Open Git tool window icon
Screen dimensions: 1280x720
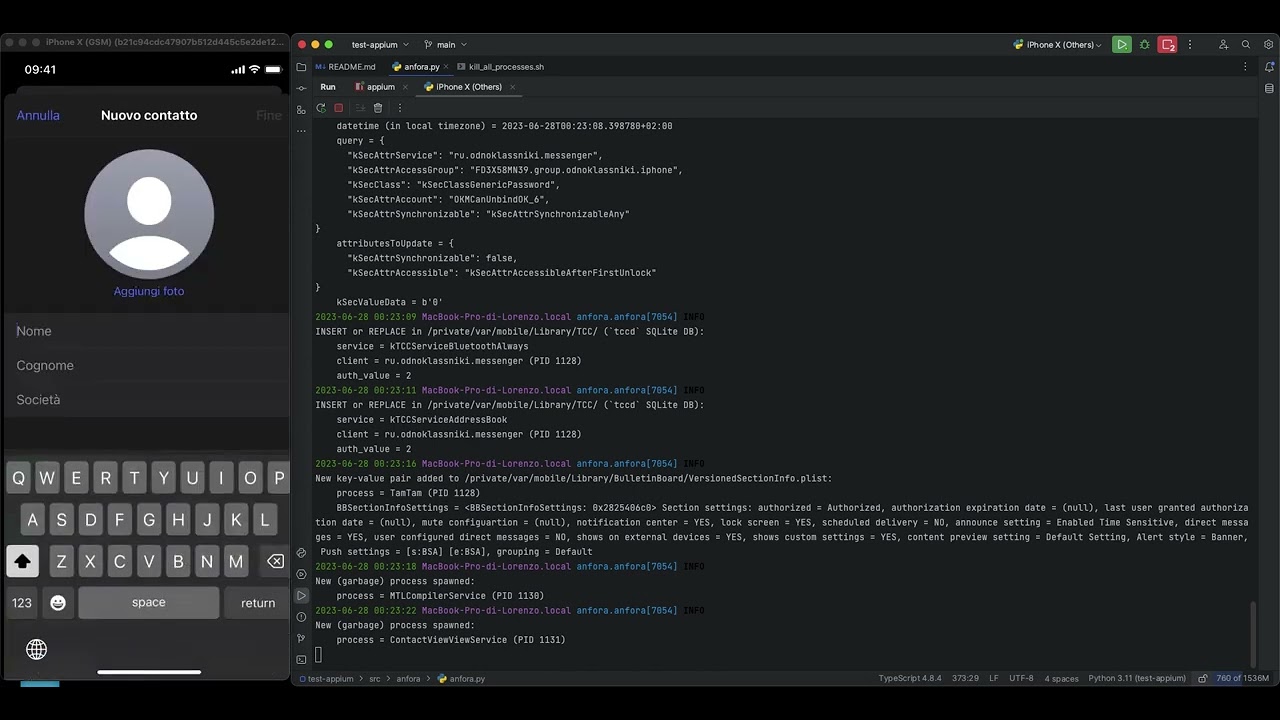coord(301,638)
